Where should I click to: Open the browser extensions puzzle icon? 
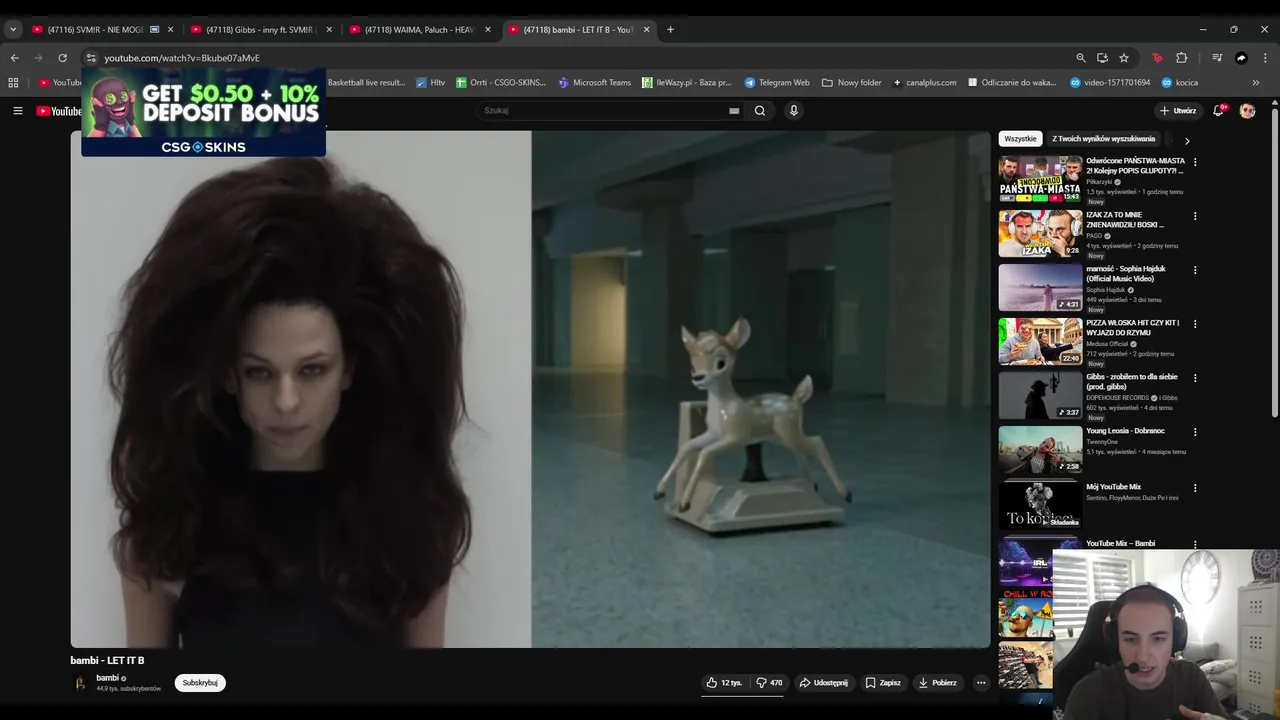click(1182, 58)
